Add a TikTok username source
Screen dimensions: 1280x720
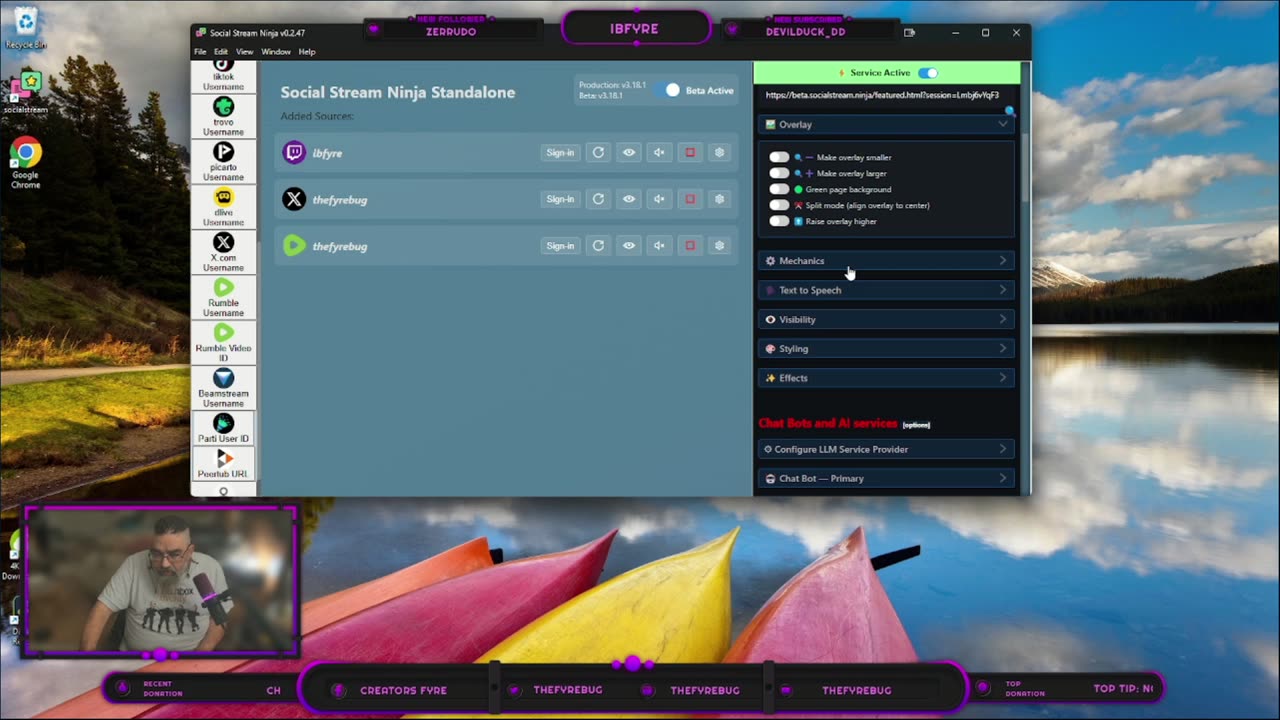223,75
